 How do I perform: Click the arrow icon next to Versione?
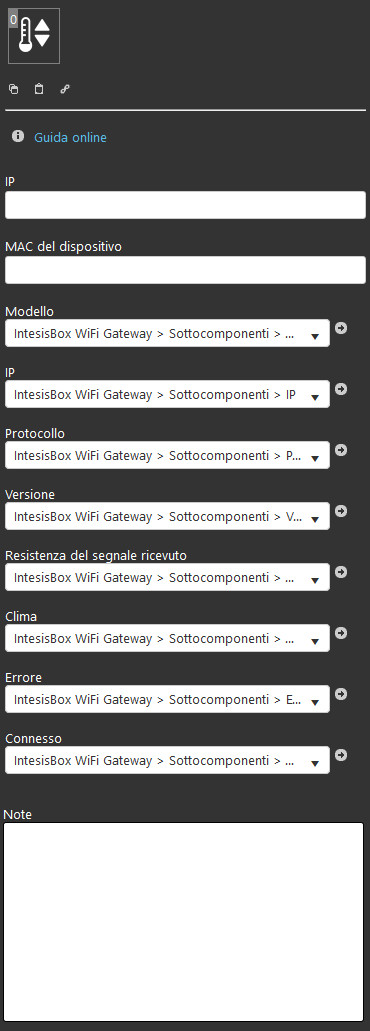tap(340, 511)
